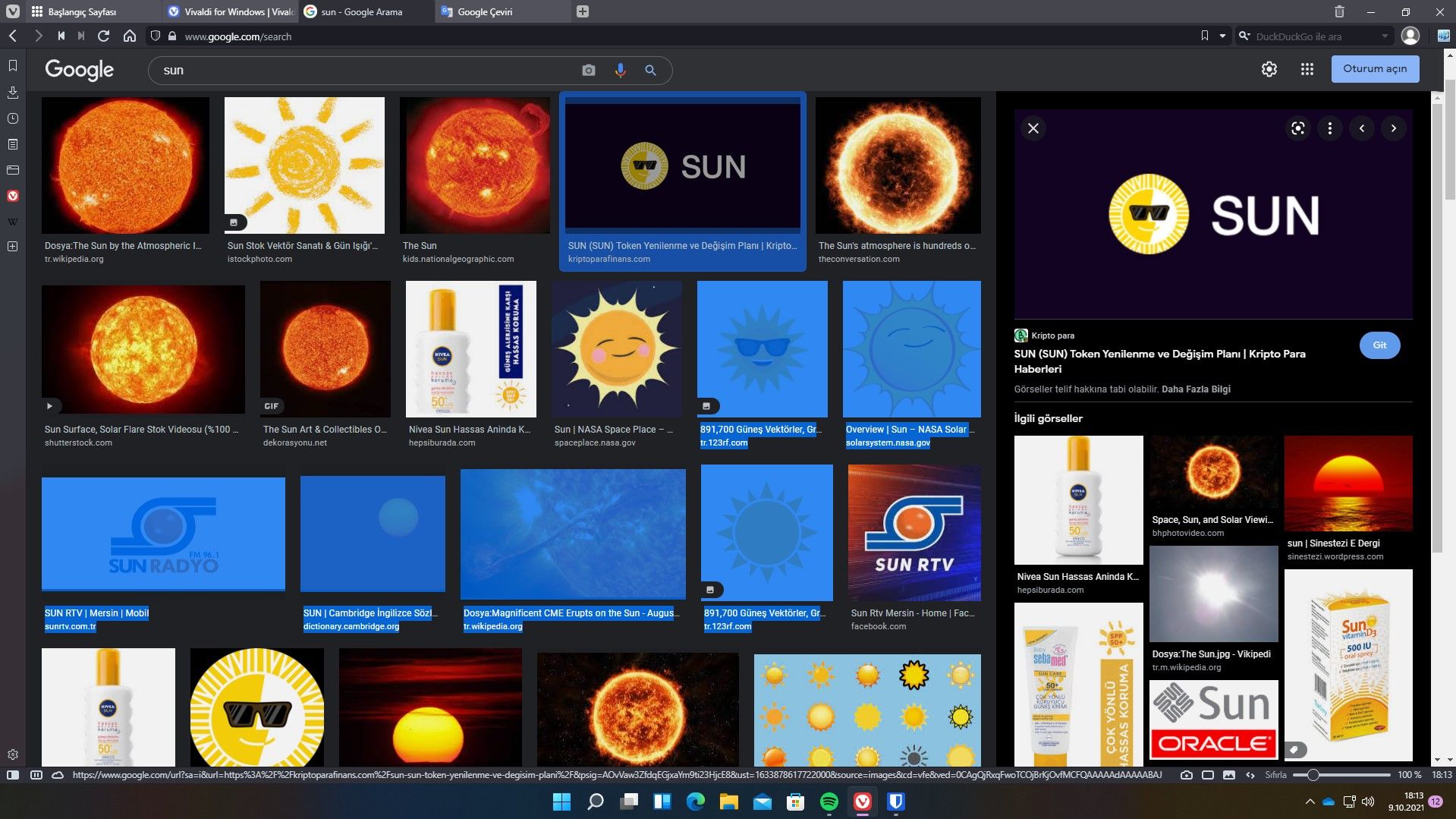
Task: Open the SUN RTV facebook.com thumbnail
Action: (914, 533)
